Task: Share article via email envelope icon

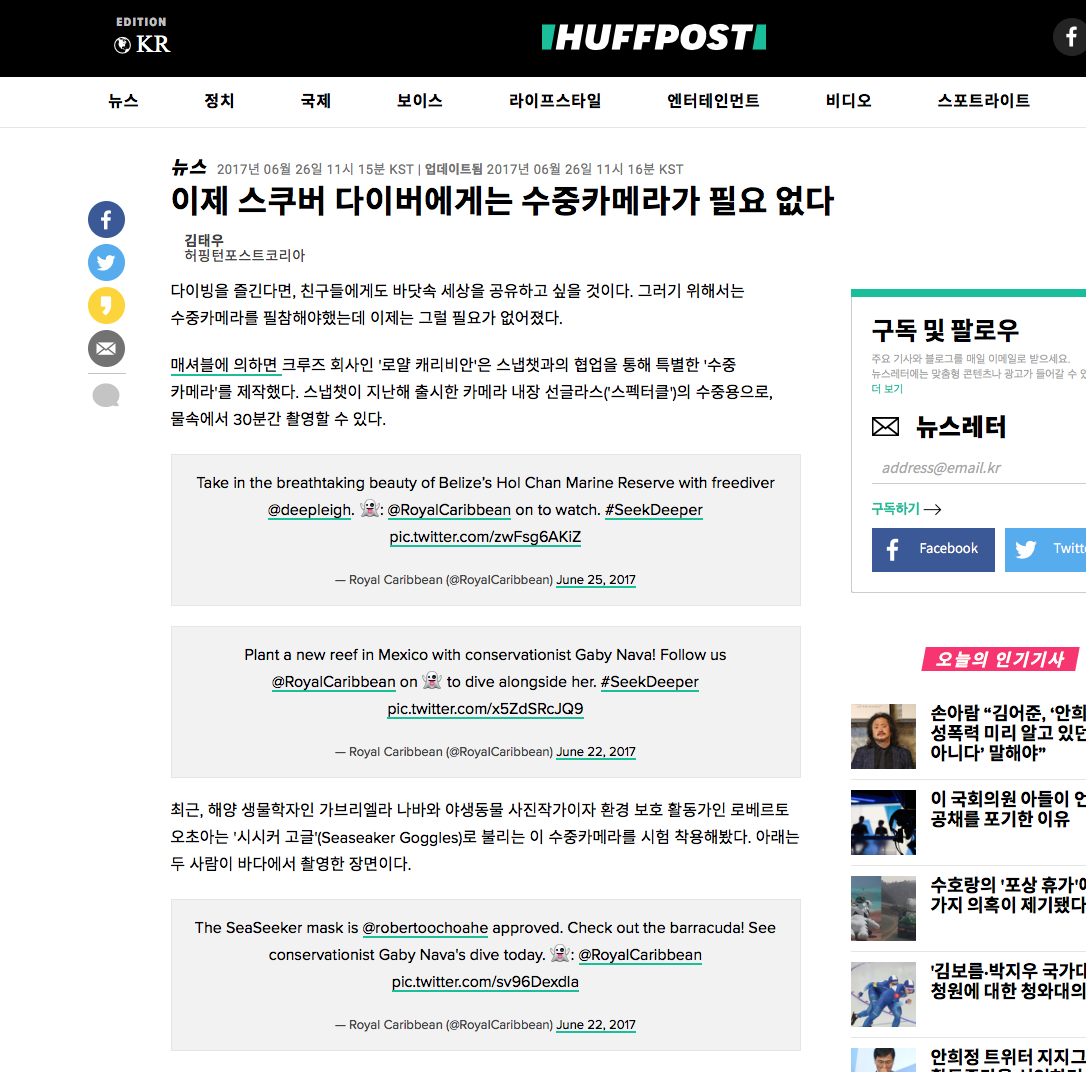Action: tap(106, 348)
